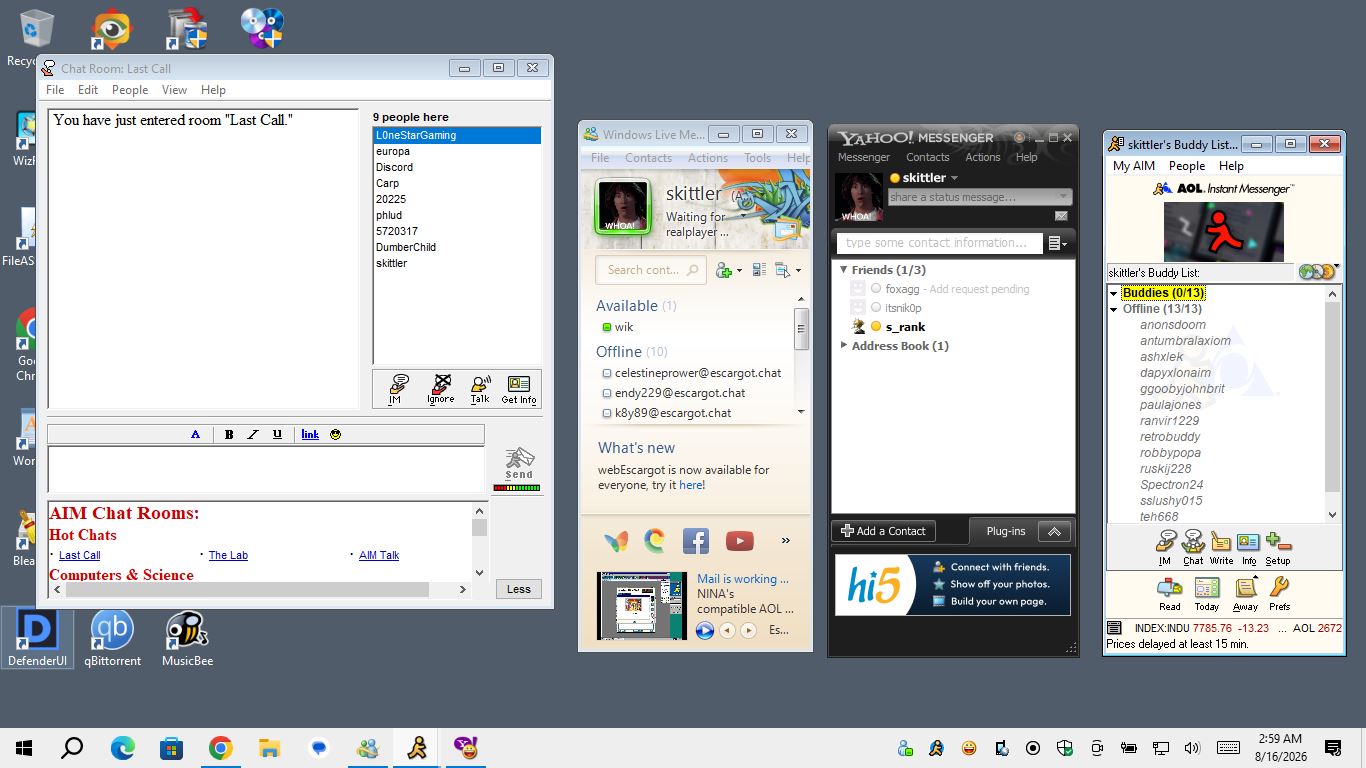Select the MusicBee desktop icon
The width and height of the screenshot is (1366, 768).
(187, 638)
